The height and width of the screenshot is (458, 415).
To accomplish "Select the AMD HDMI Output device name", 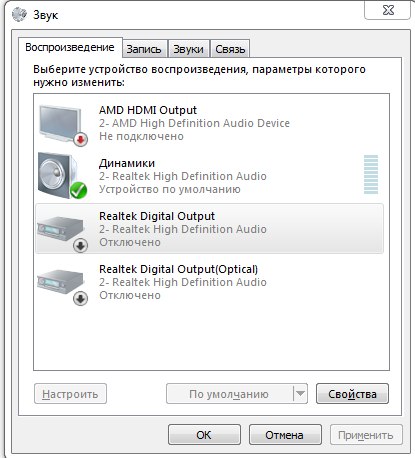I will [x=148, y=110].
